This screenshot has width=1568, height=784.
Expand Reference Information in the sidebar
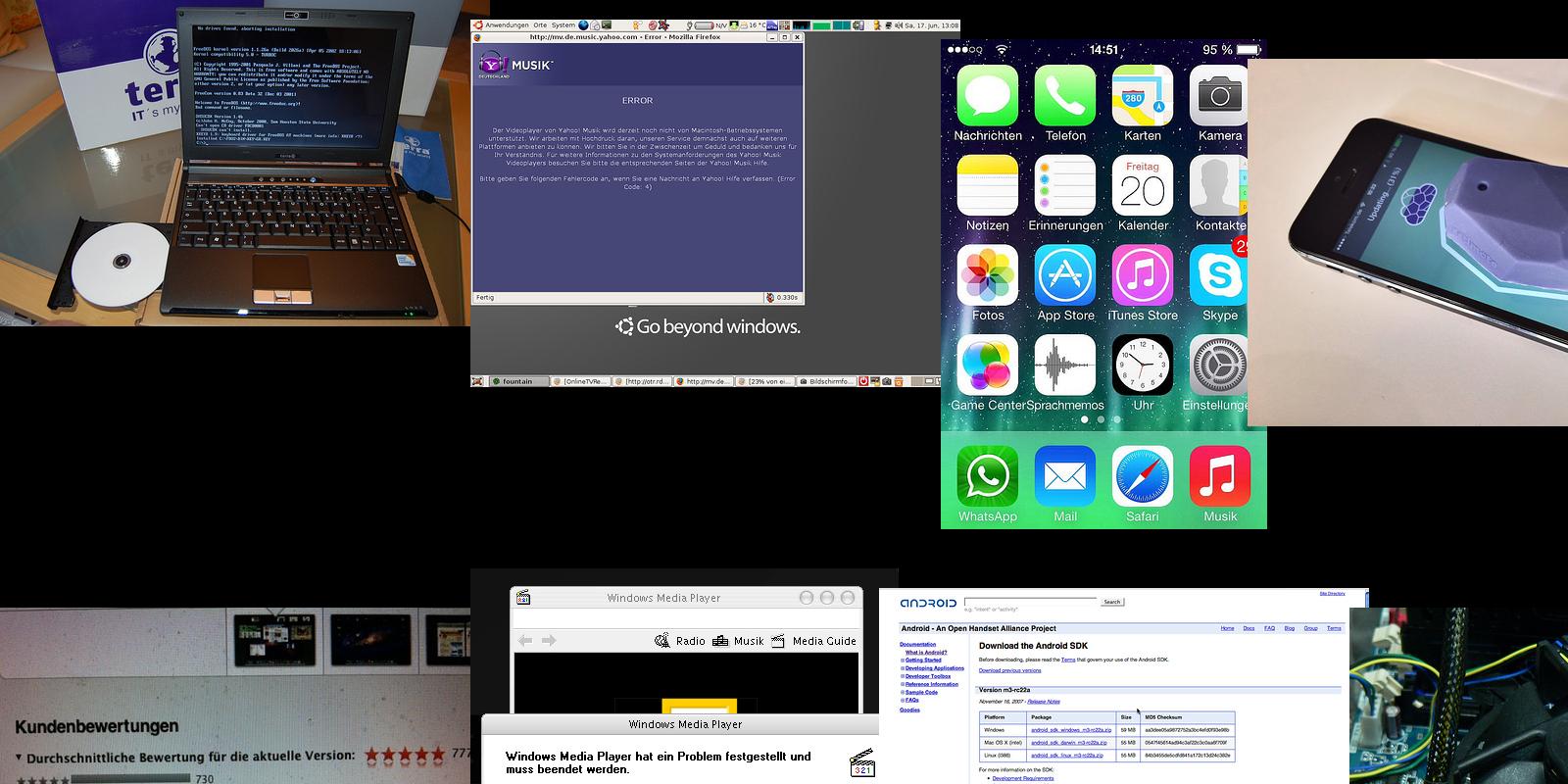pyautogui.click(x=903, y=684)
